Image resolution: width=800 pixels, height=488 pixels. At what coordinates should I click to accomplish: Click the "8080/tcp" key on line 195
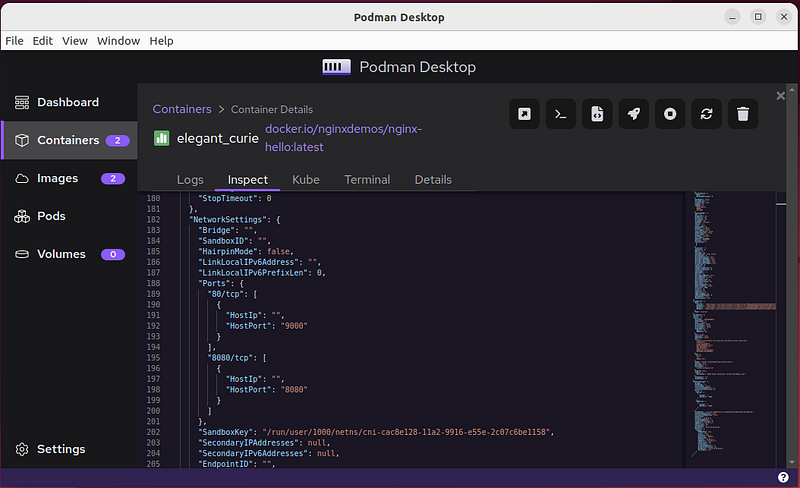(x=232, y=358)
